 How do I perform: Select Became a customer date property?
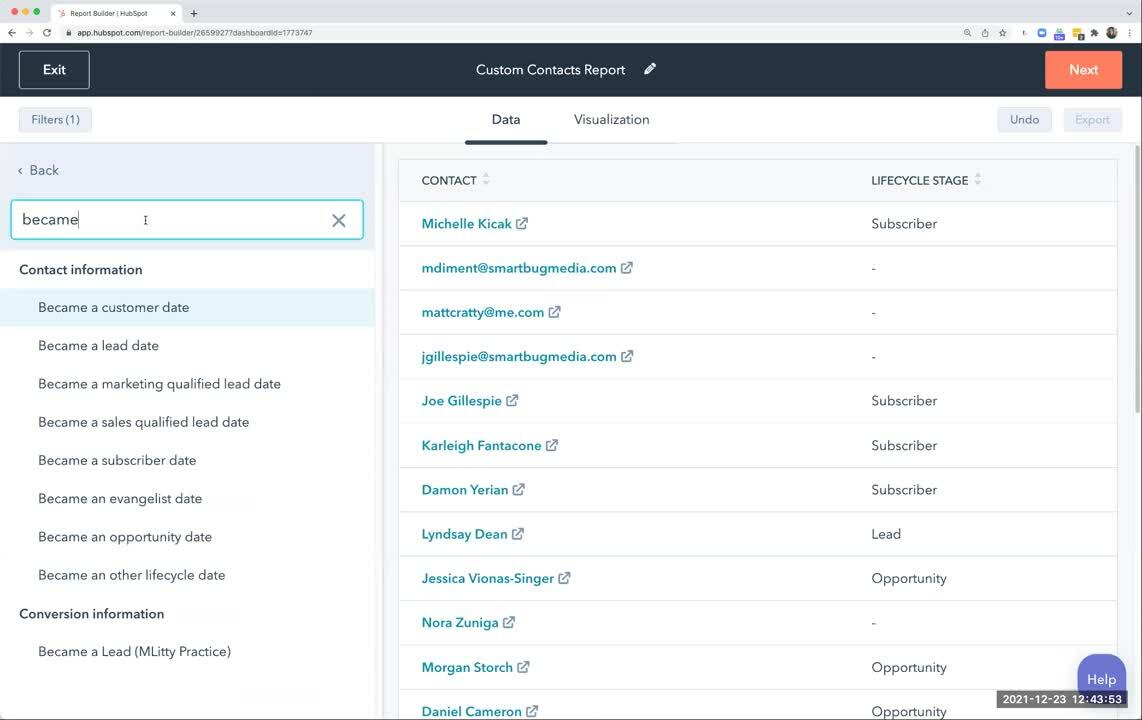pyautogui.click(x=187, y=307)
